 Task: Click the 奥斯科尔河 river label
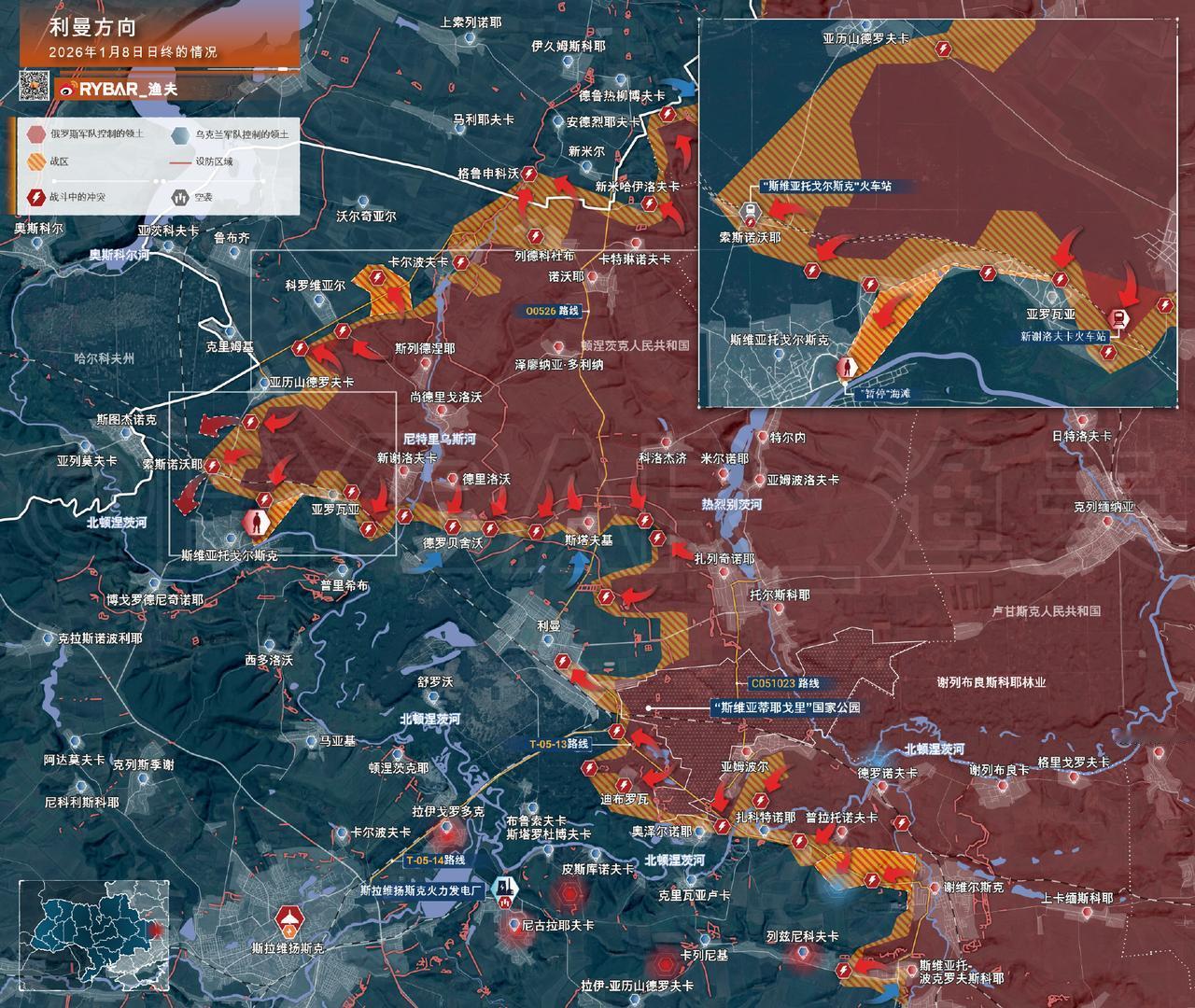click(119, 253)
